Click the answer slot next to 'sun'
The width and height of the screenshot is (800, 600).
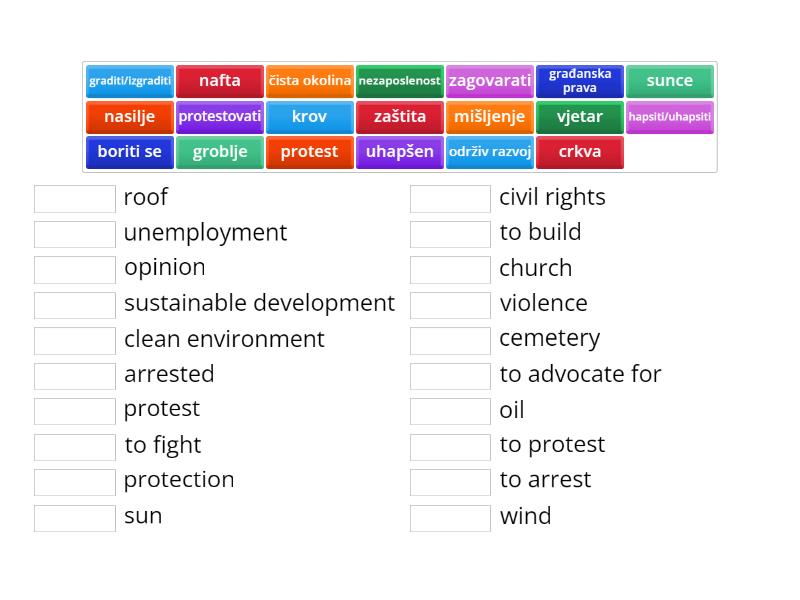click(75, 517)
